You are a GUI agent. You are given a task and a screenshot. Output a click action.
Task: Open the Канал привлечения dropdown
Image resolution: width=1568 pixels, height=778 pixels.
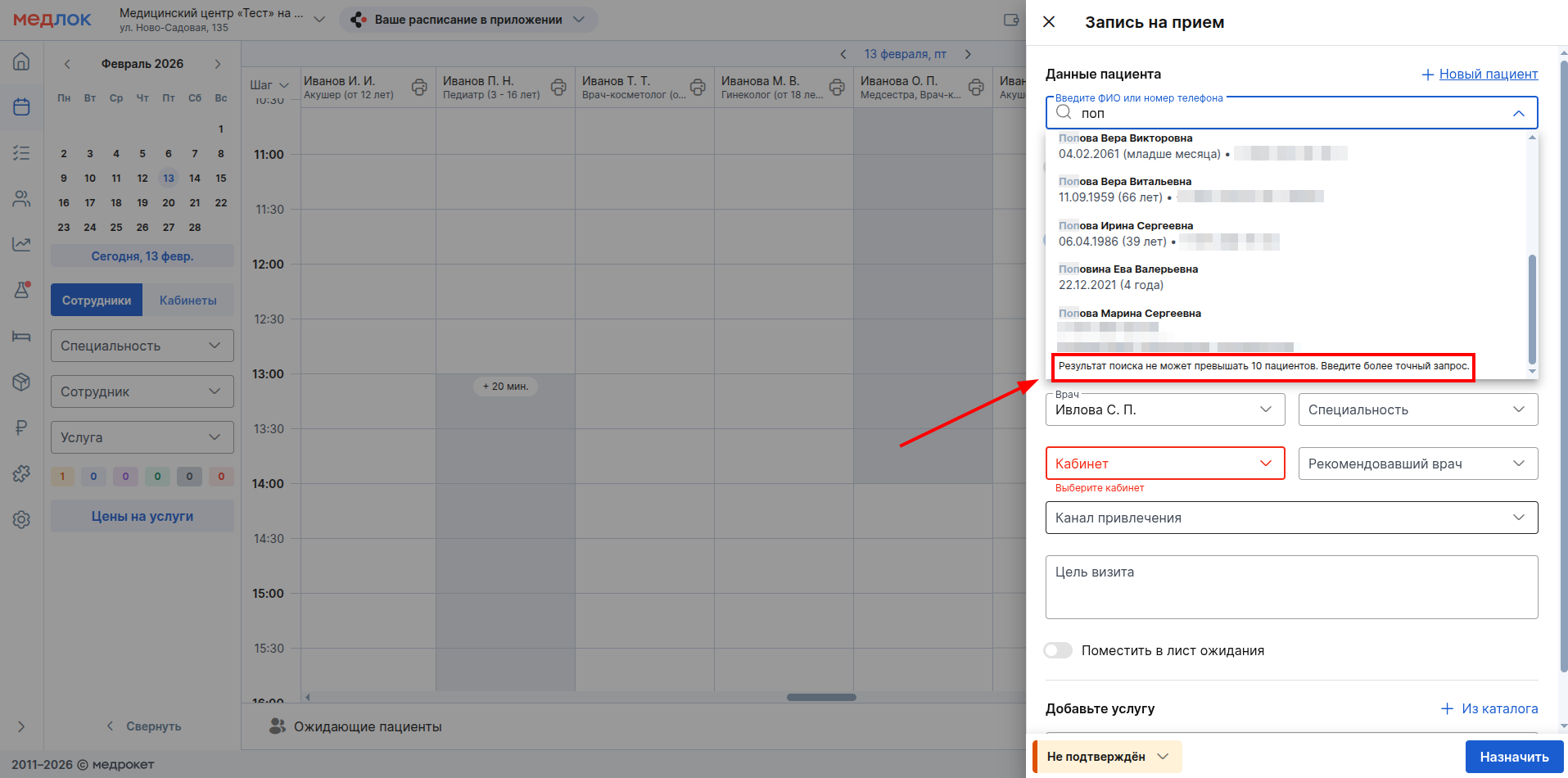coord(1290,518)
